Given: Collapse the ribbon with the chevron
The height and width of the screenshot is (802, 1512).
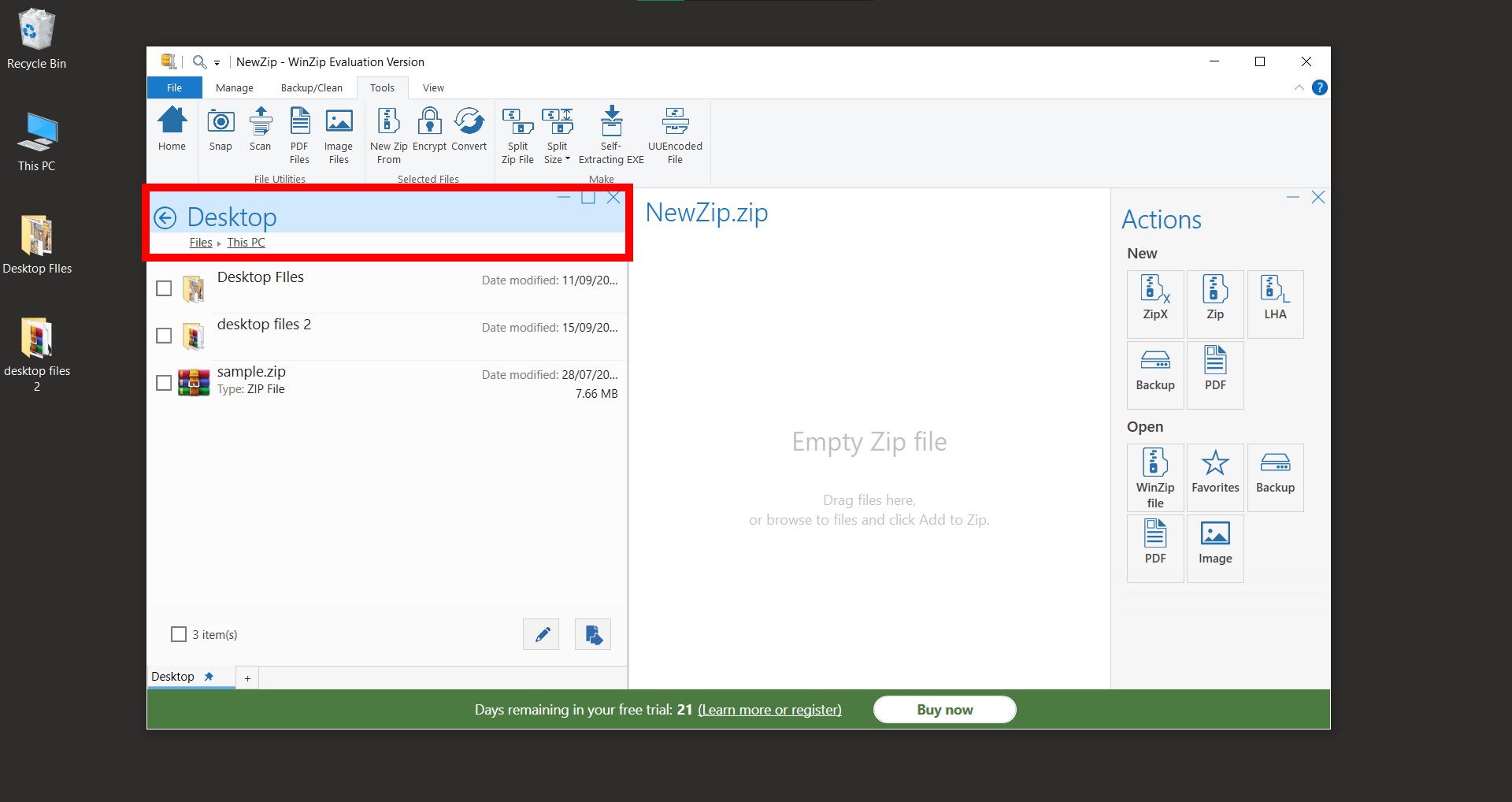Looking at the screenshot, I should click(x=1299, y=87).
